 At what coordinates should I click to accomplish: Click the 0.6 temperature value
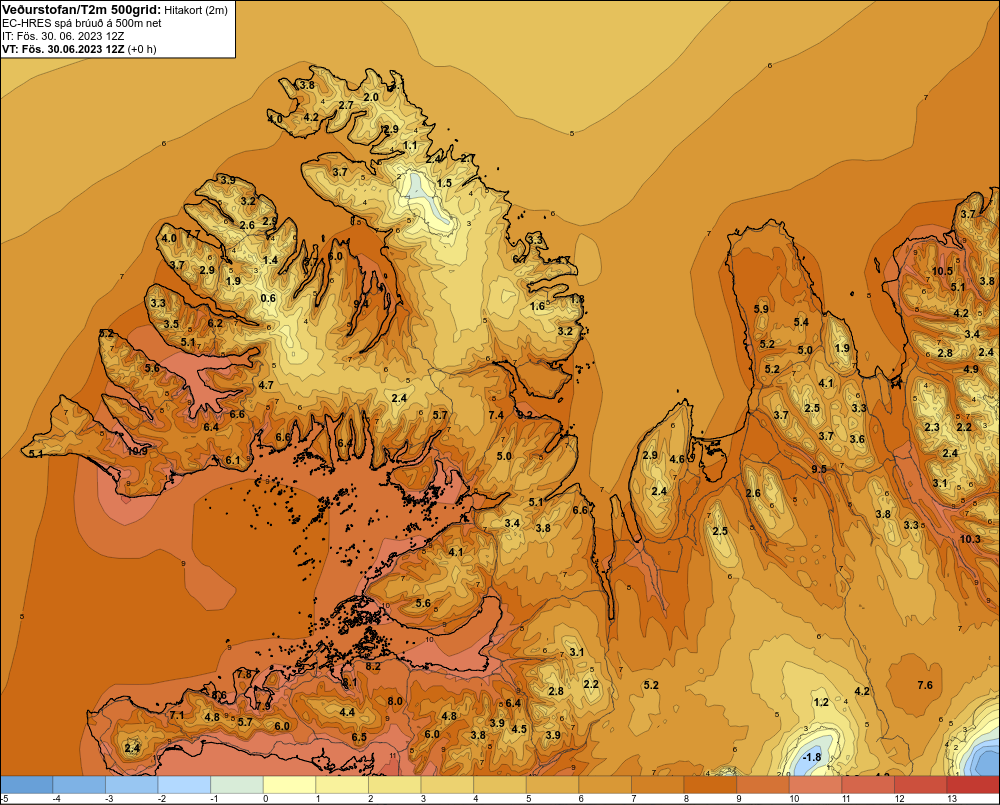tap(268, 299)
